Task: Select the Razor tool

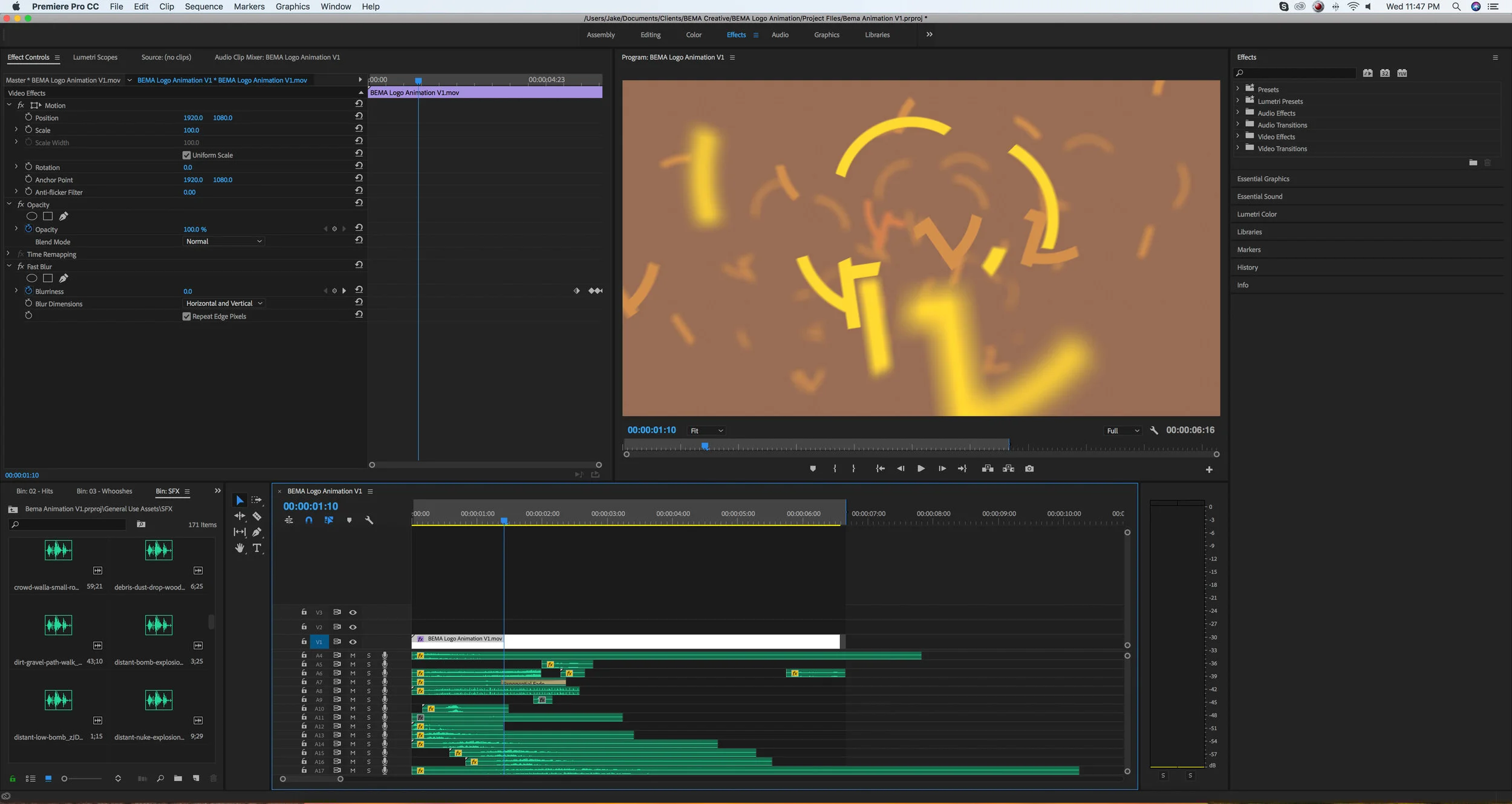Action: (257, 516)
